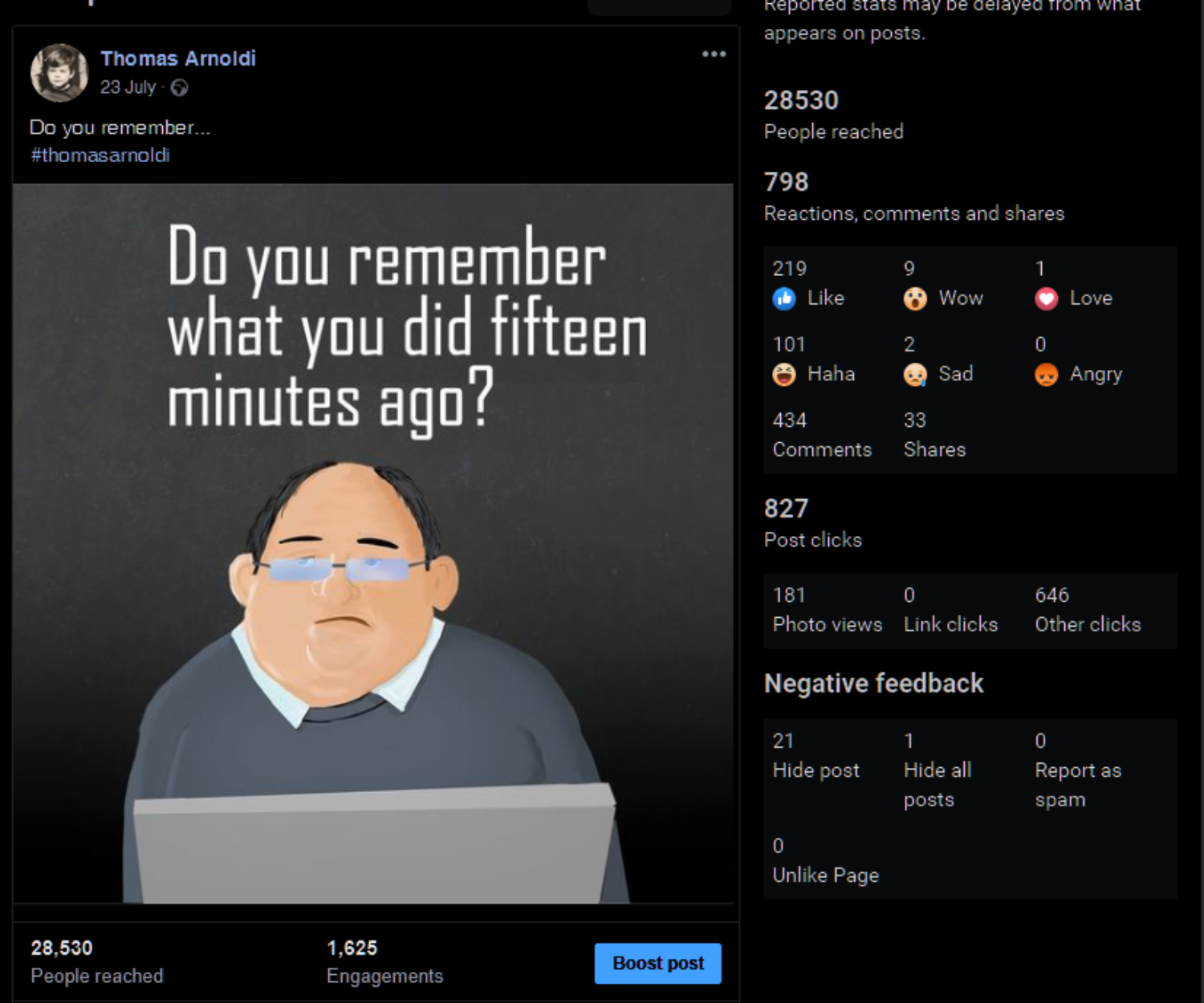Open the #thomasarnoldi hashtag link
The height and width of the screenshot is (1003, 1204).
(x=100, y=155)
